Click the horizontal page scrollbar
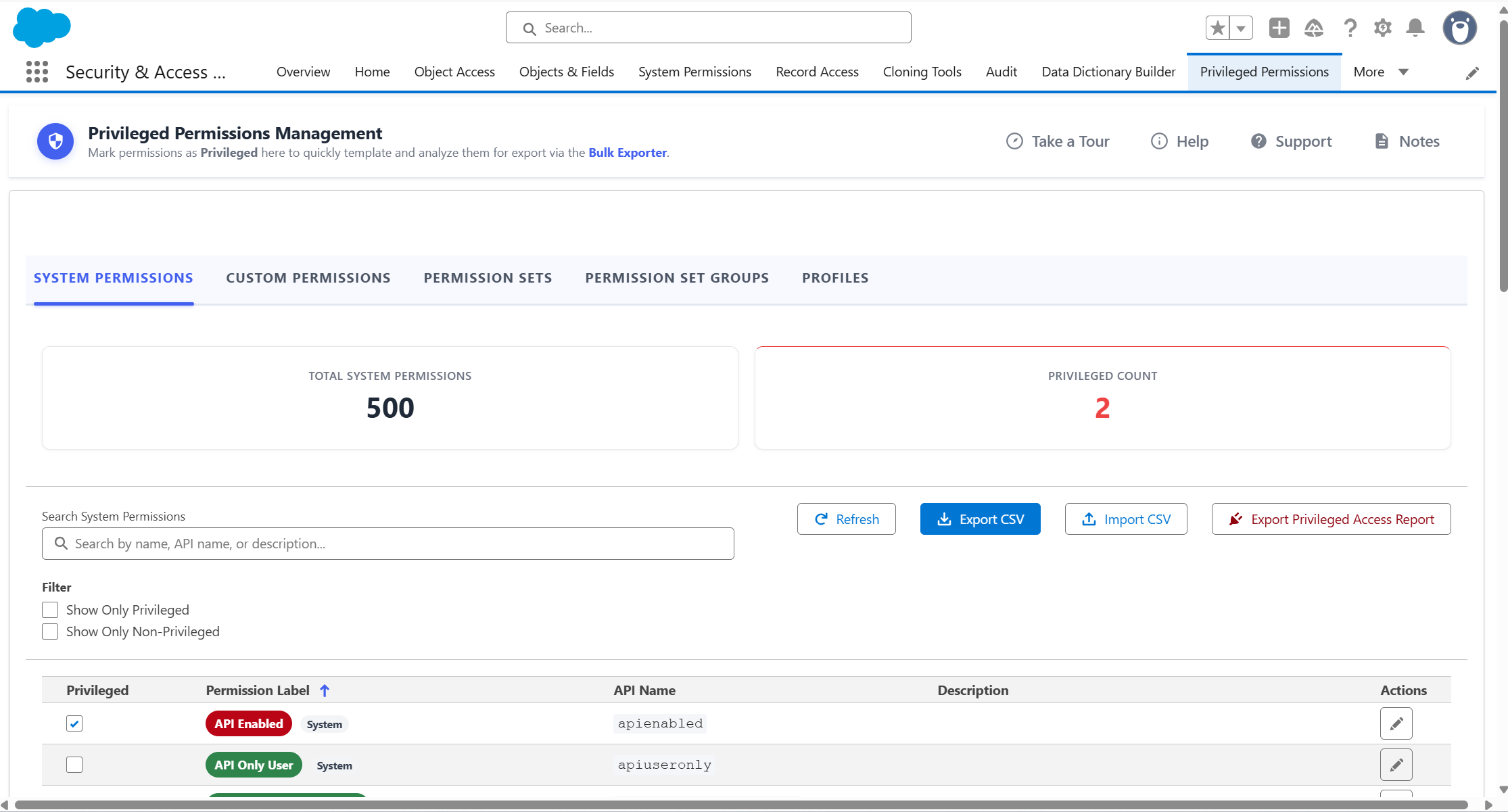This screenshot has width=1508, height=812. tap(741, 805)
